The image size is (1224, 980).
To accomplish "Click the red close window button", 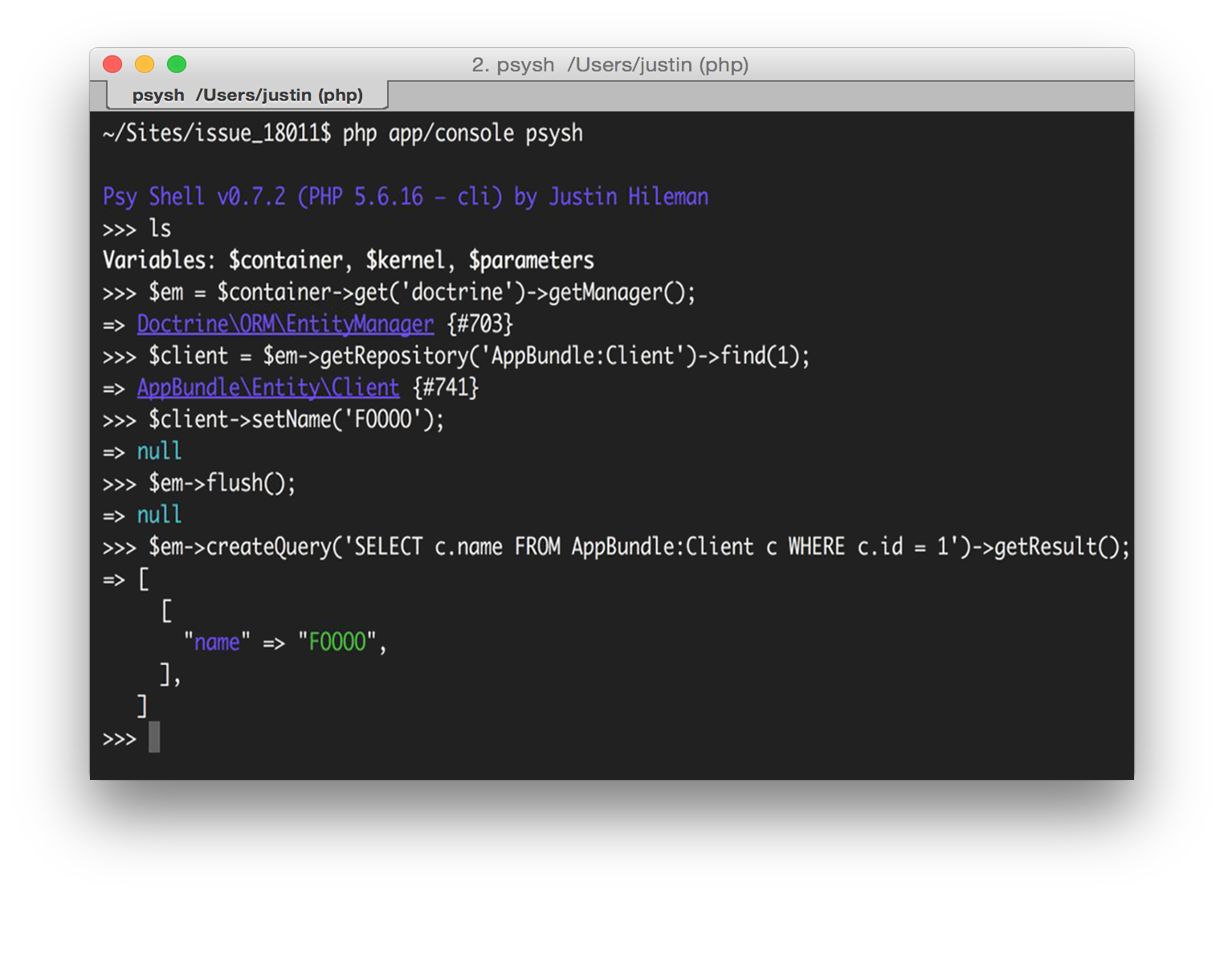I will [x=112, y=64].
